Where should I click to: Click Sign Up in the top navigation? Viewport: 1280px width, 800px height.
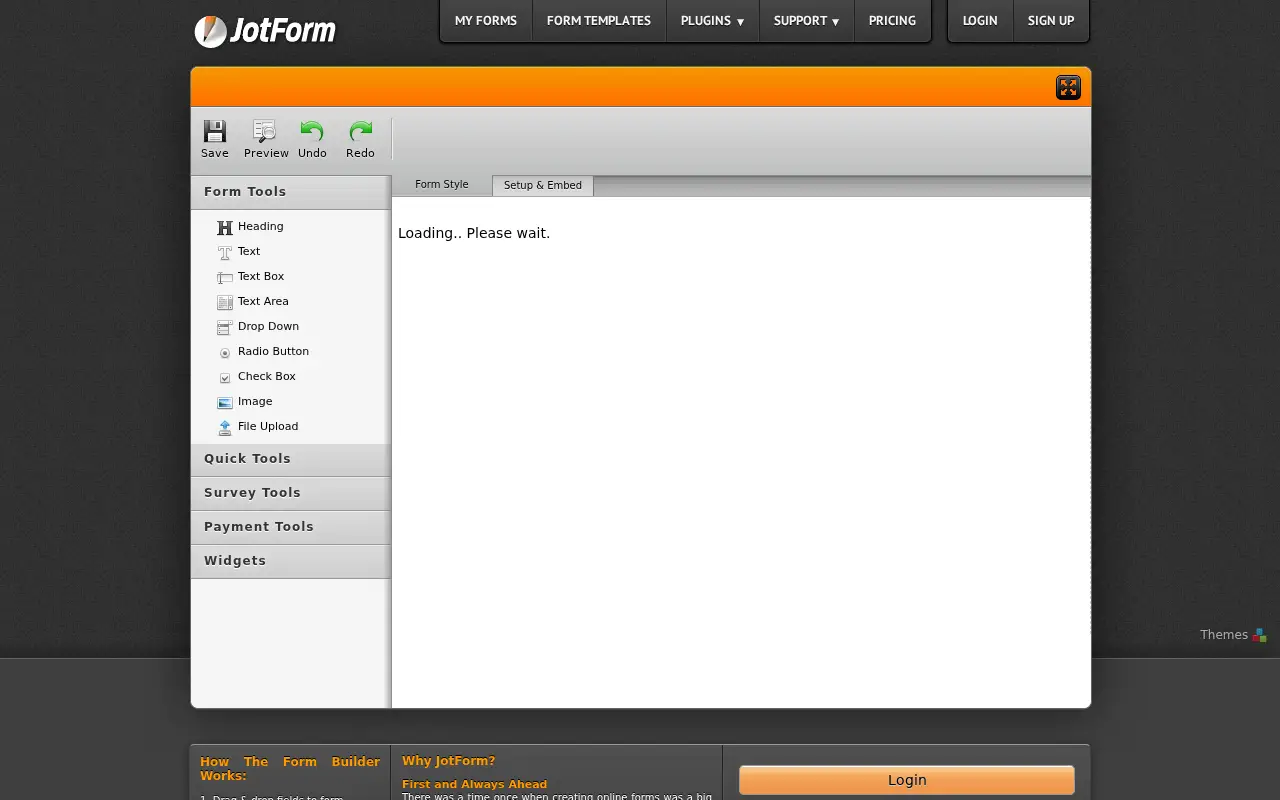pos(1051,20)
